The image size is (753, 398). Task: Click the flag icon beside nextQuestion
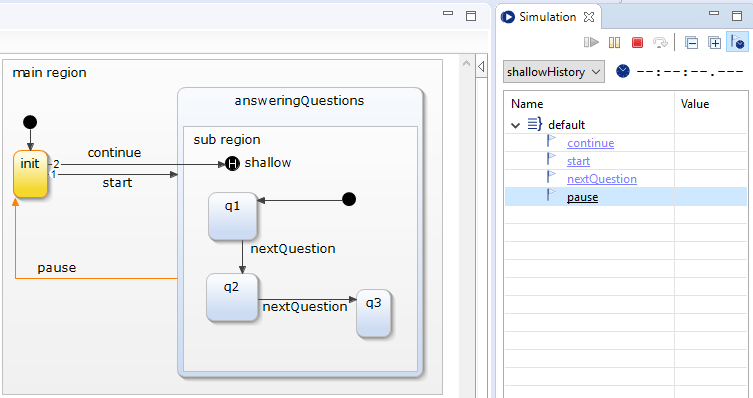[551, 178]
